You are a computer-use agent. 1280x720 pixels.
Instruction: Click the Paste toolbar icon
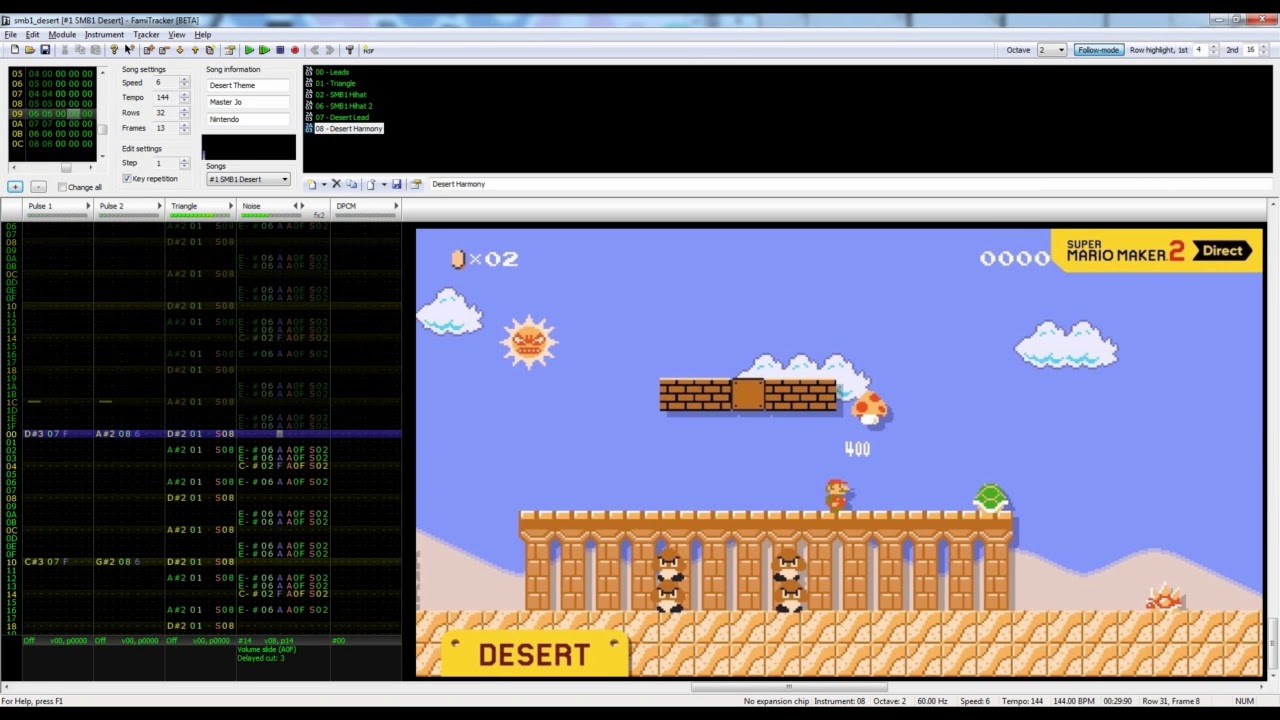click(x=96, y=50)
